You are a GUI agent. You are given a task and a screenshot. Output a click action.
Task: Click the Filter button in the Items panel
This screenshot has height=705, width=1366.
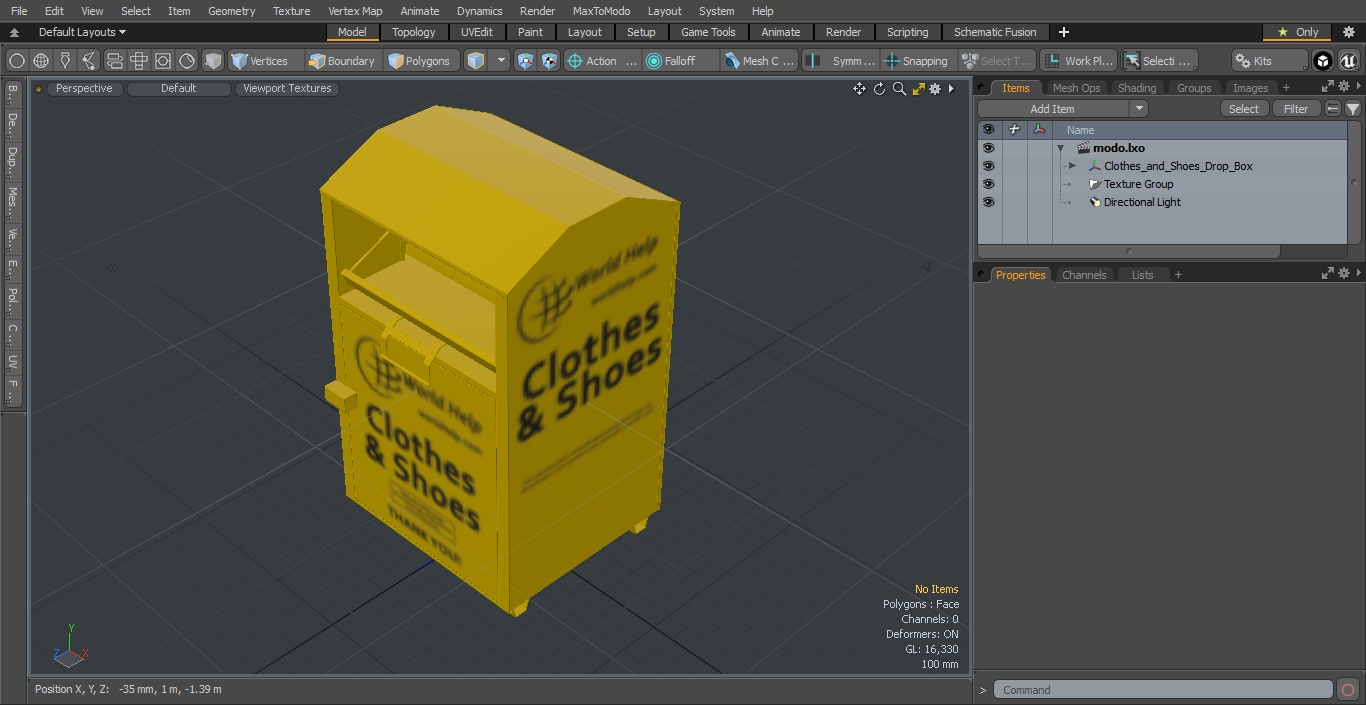[x=1296, y=109]
